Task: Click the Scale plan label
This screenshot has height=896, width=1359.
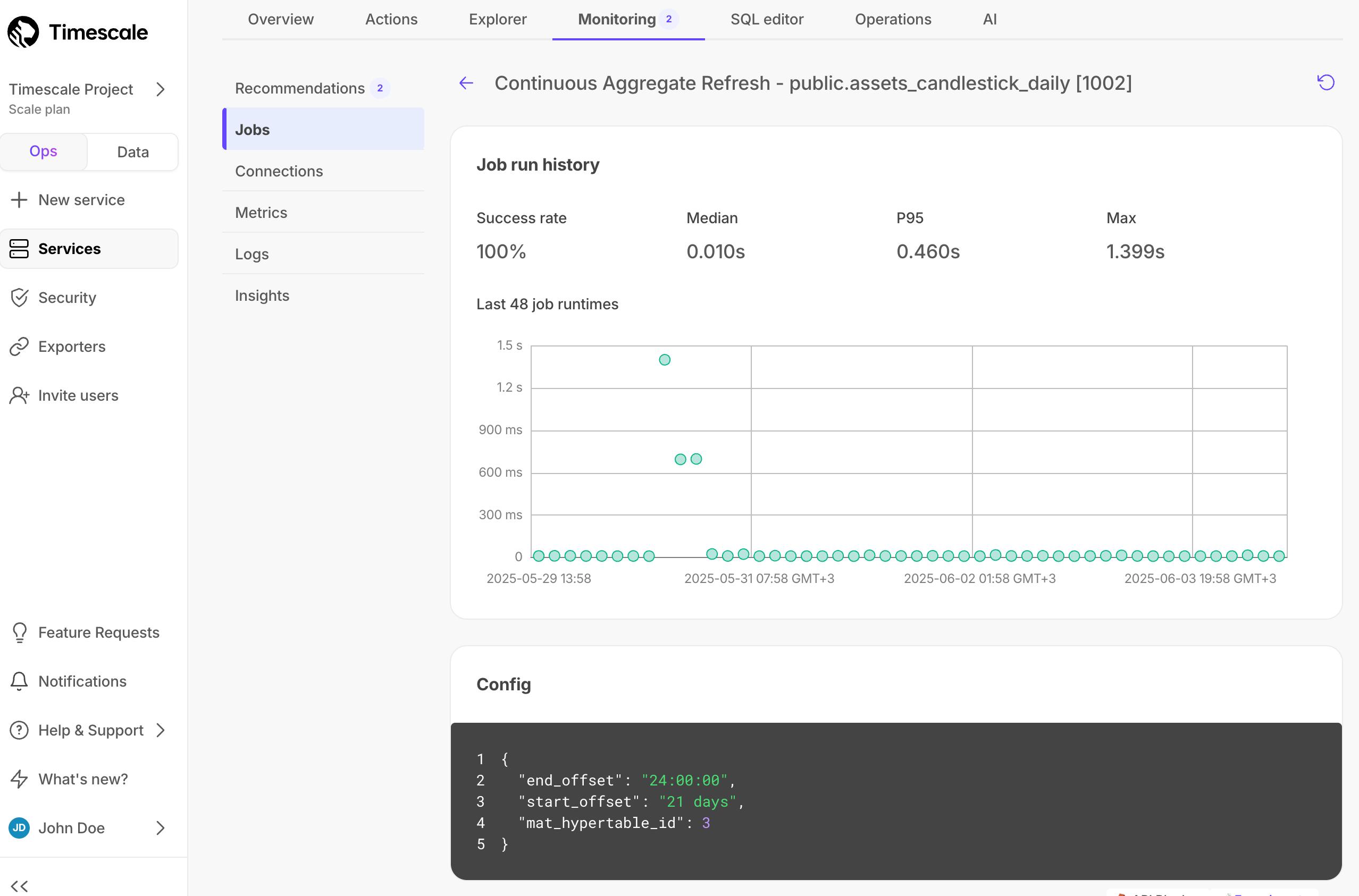Action: click(x=39, y=109)
